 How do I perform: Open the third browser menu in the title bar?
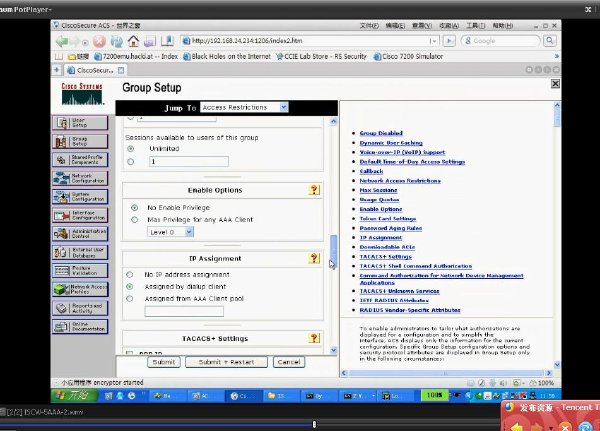pos(422,26)
